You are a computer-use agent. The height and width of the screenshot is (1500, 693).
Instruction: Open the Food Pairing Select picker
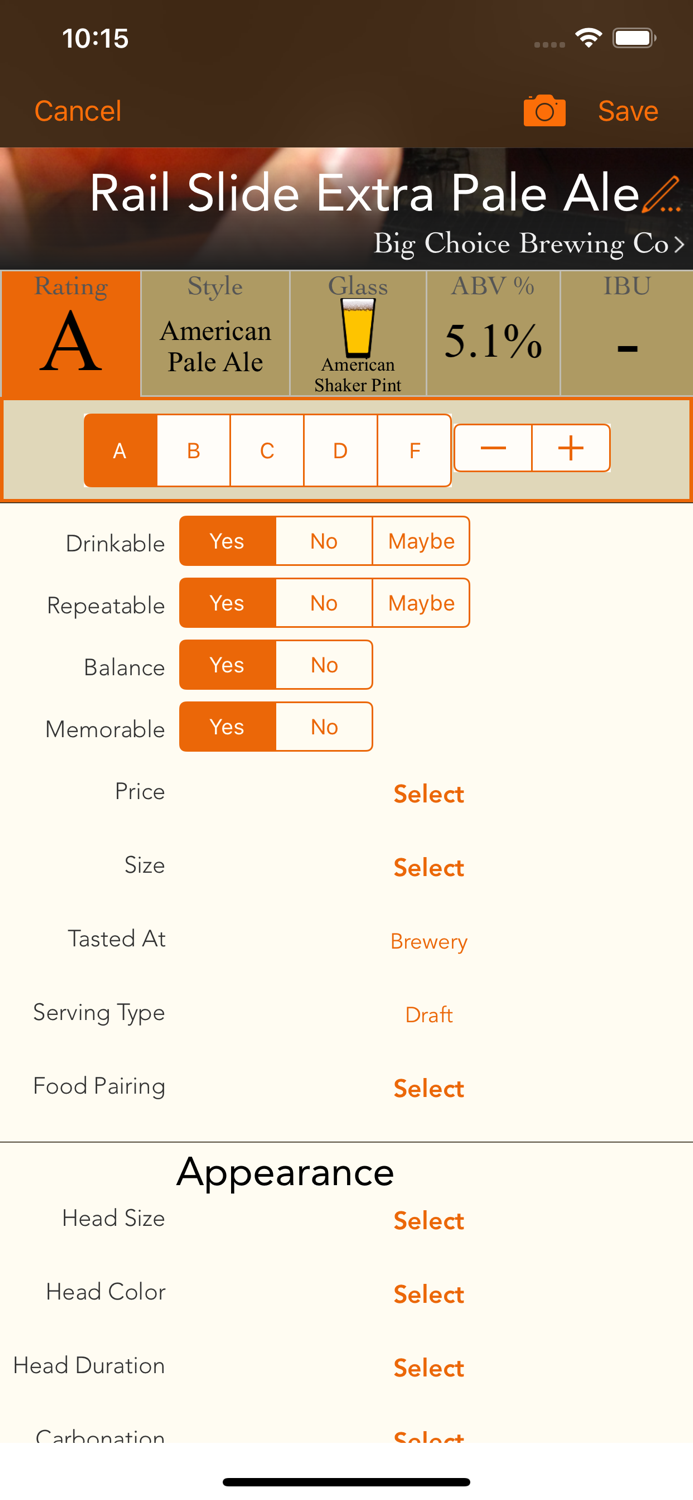pyautogui.click(x=428, y=1088)
